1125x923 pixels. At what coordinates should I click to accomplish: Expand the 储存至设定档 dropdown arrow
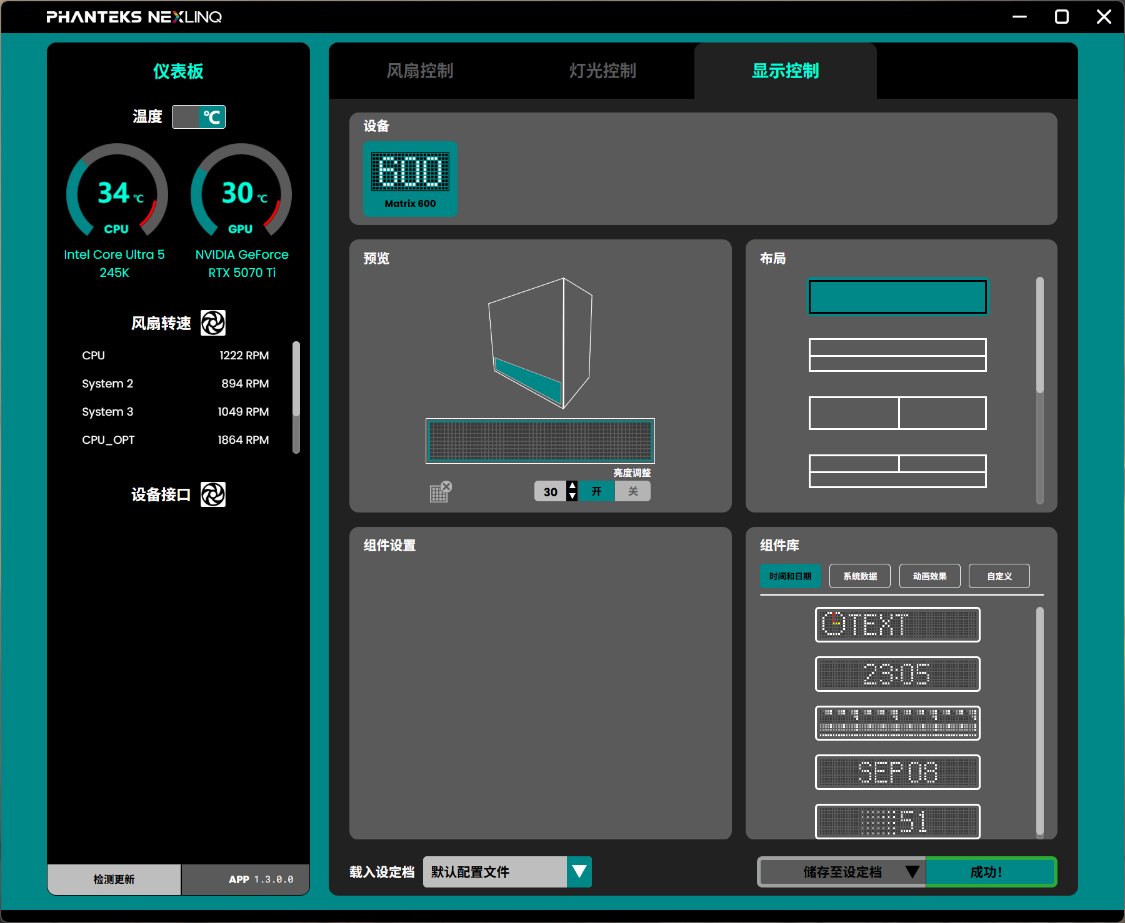coord(912,872)
